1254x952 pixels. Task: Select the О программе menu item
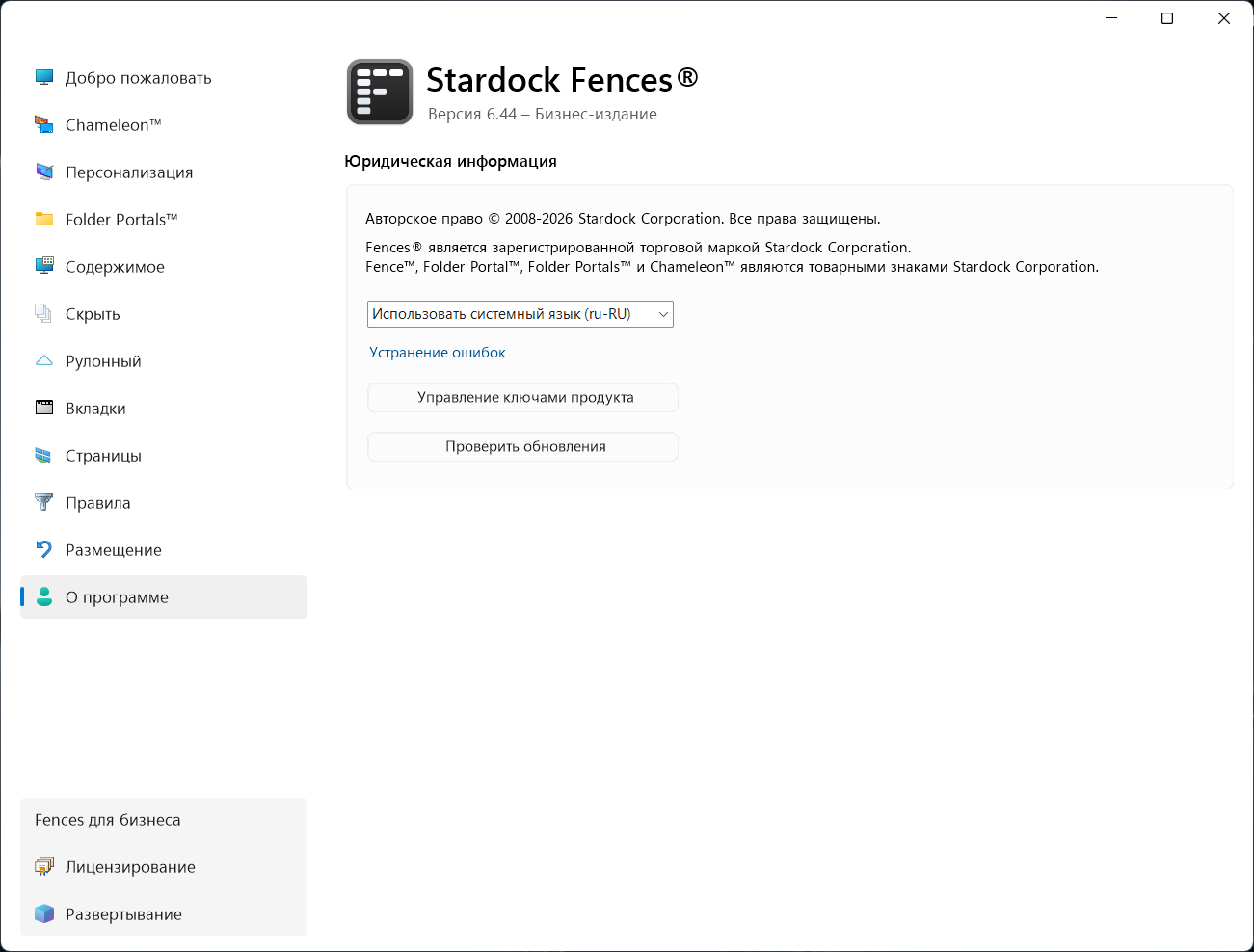tap(117, 597)
